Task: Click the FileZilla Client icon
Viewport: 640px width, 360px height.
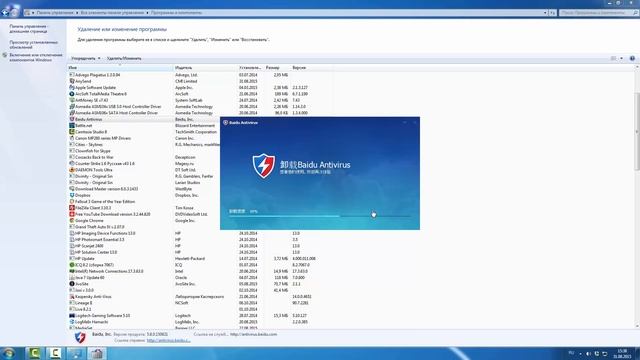Action: coord(72,208)
